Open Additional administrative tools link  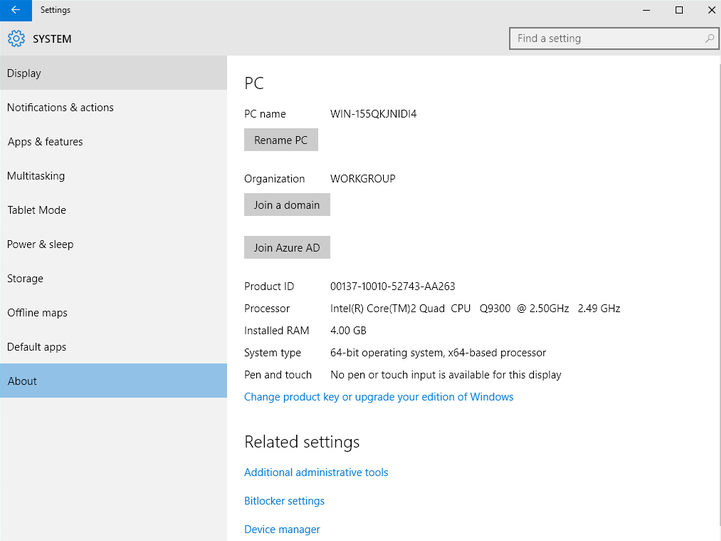(316, 473)
